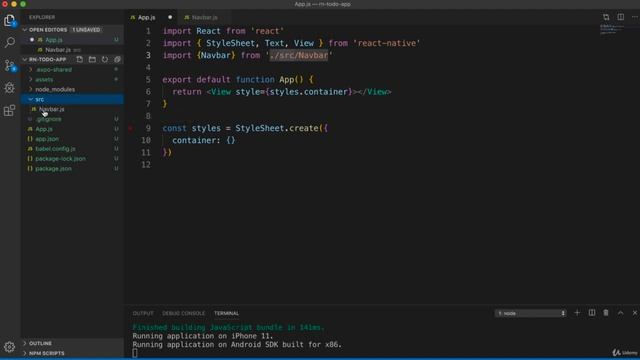This screenshot has height=360, width=640.
Task: Click the code minimap preview
Action: pyautogui.click(x=612, y=29)
